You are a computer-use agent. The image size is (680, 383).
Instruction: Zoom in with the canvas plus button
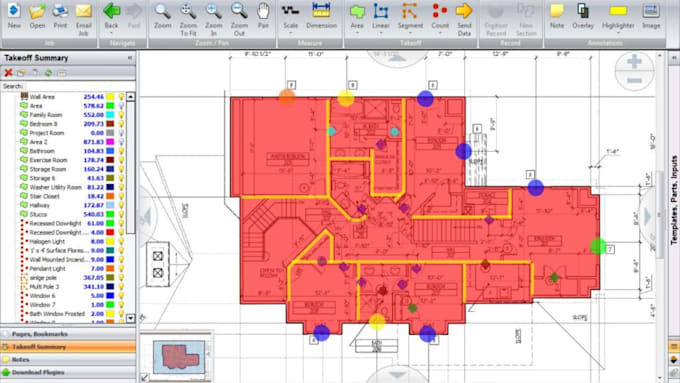pos(634,62)
